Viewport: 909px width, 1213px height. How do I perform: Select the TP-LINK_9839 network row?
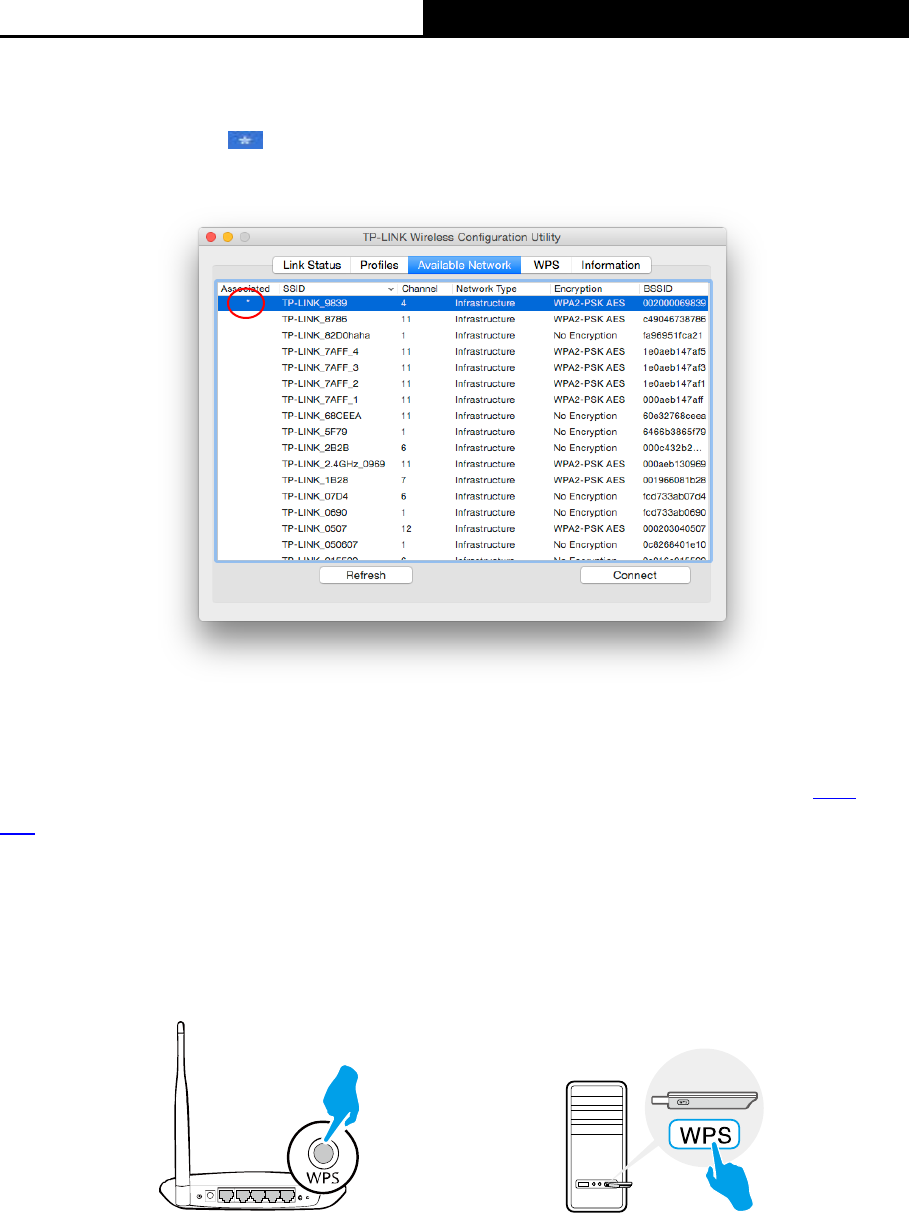coord(464,303)
